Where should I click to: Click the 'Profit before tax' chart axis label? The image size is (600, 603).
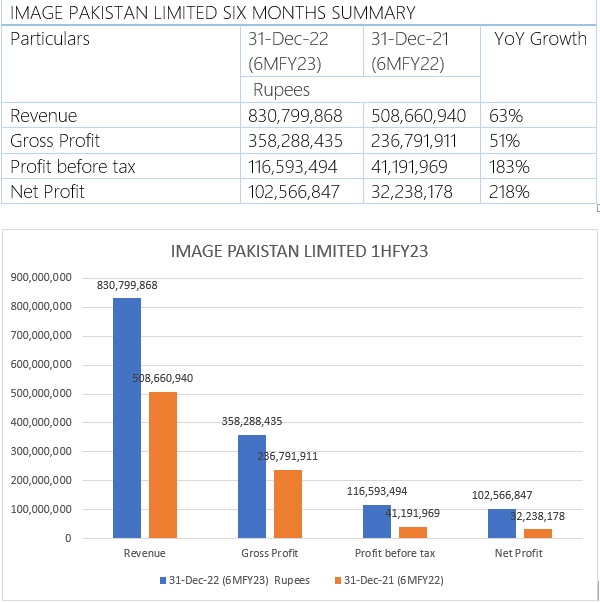pyautogui.click(x=395, y=553)
